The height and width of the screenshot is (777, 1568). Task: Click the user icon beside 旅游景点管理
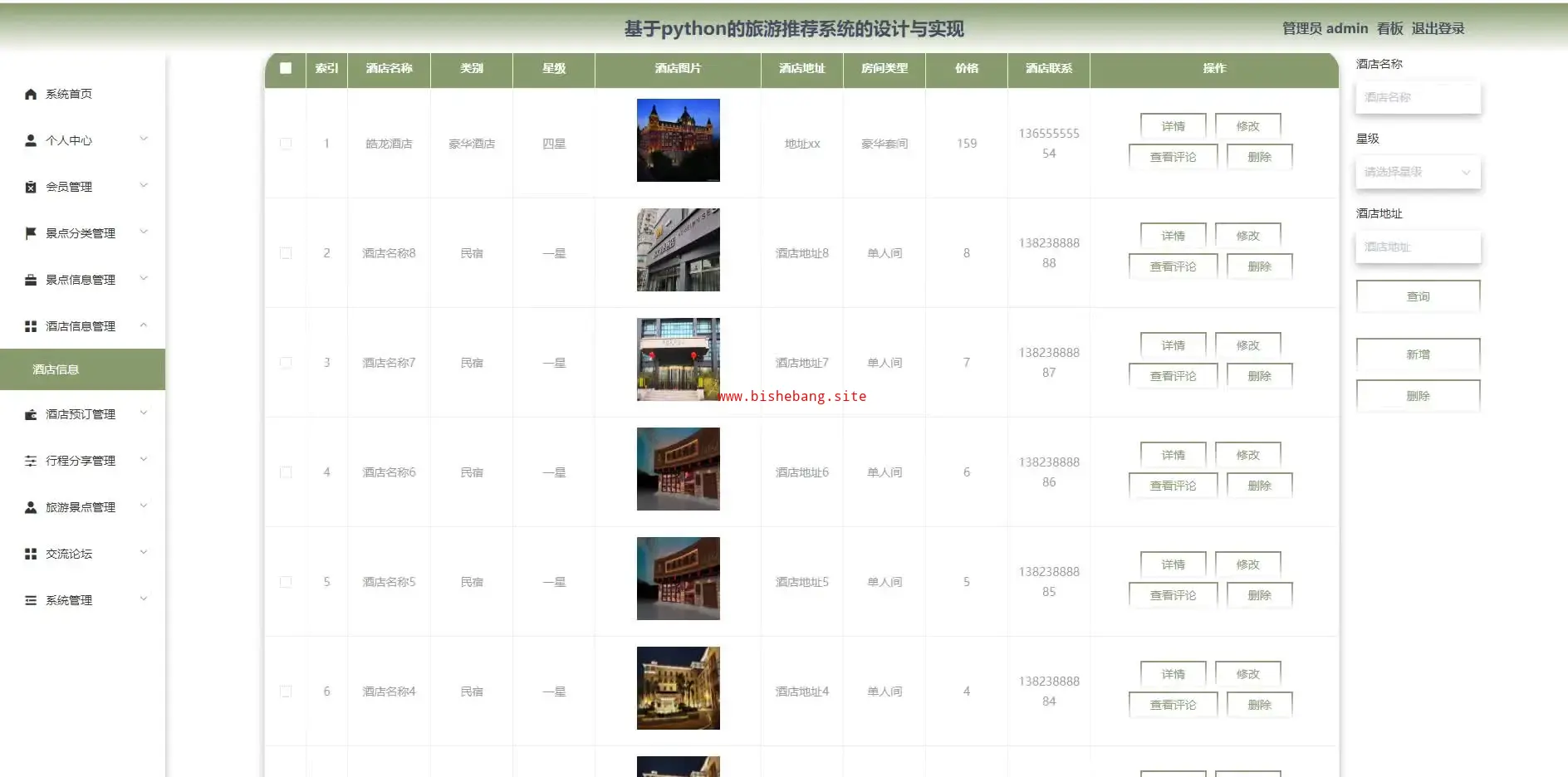[x=31, y=507]
